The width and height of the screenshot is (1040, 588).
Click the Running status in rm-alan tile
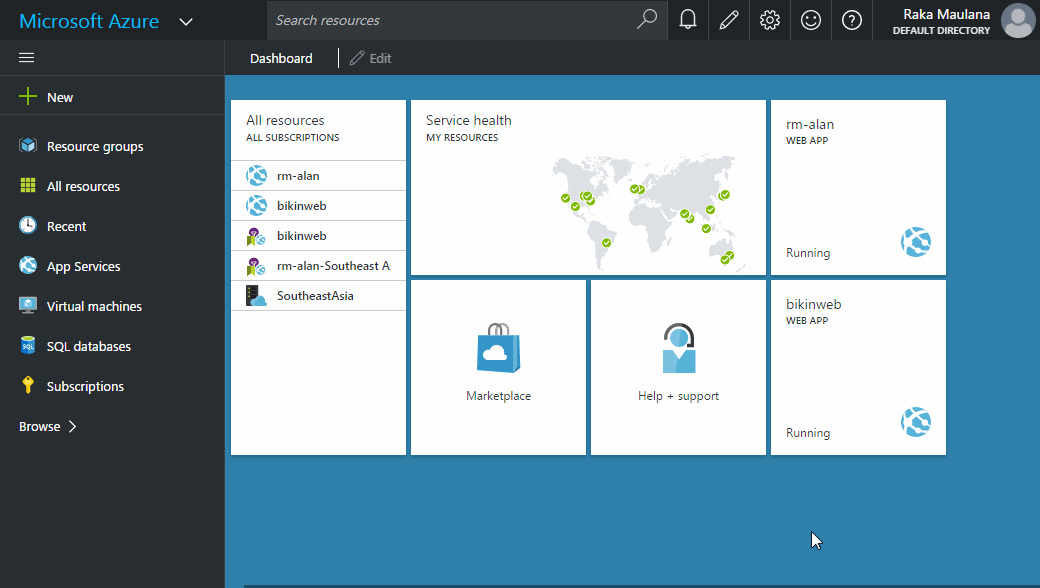point(808,253)
